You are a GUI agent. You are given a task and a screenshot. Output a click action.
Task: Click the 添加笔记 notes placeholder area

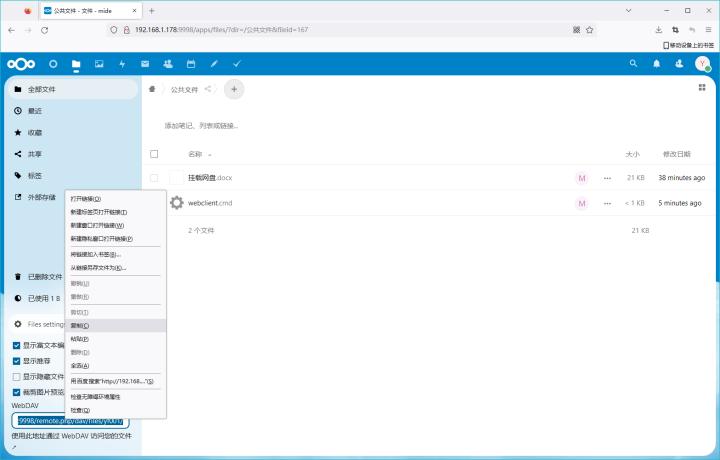pyautogui.click(x=201, y=126)
